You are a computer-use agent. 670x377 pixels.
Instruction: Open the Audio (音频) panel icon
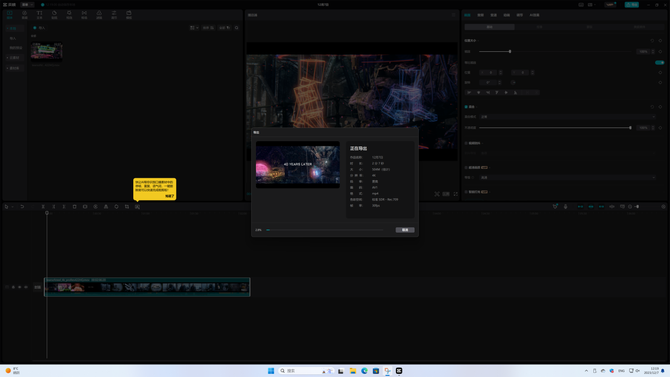(x=24, y=15)
